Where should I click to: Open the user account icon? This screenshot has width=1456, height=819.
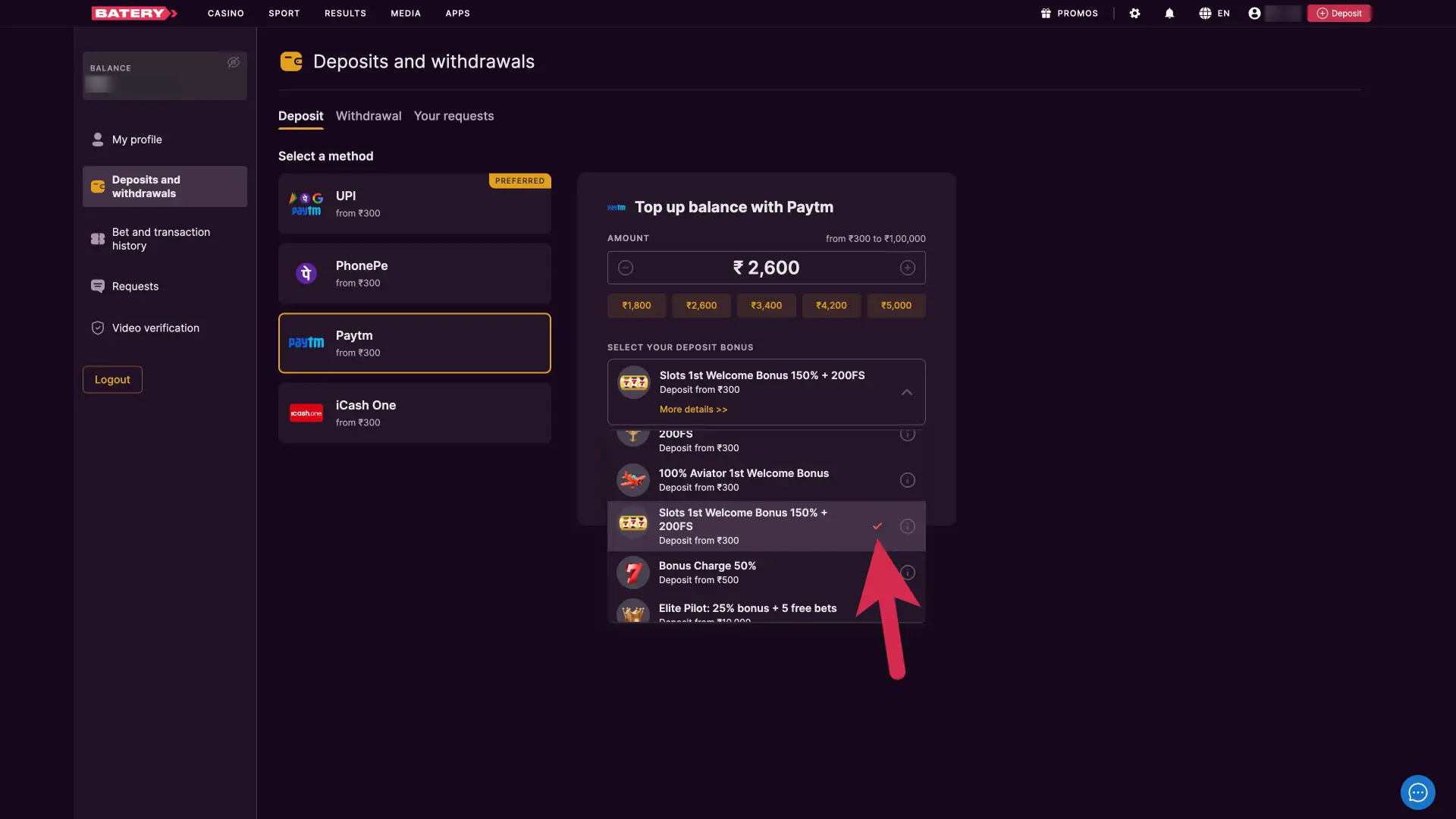pos(1254,13)
